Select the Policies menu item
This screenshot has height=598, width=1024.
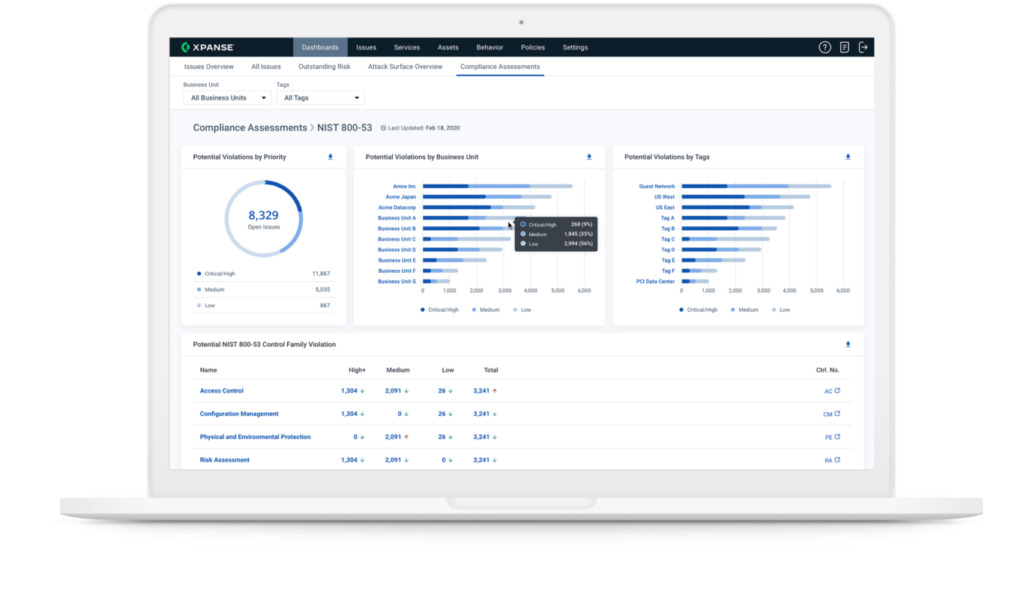click(533, 47)
